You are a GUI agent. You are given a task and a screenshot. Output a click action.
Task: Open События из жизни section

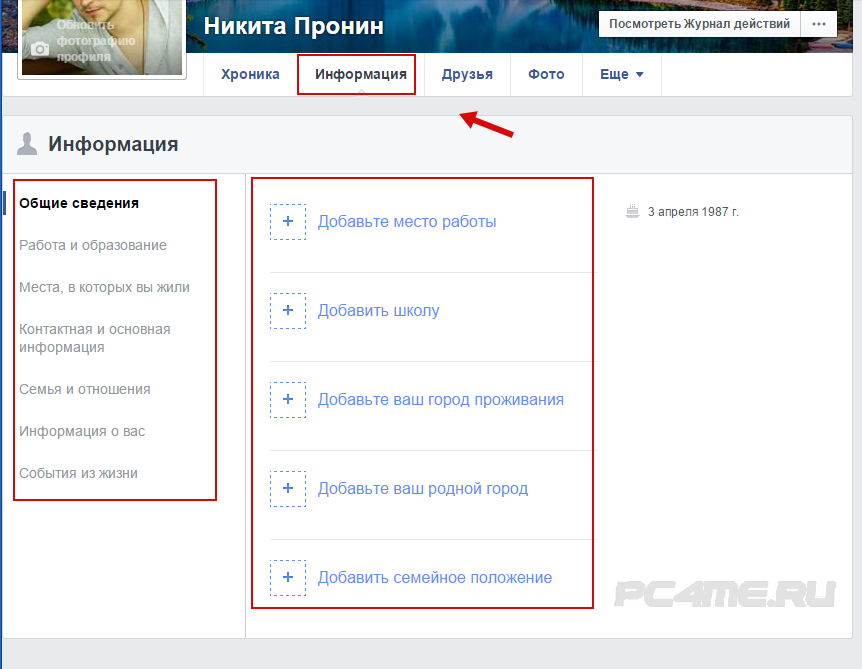click(78, 473)
